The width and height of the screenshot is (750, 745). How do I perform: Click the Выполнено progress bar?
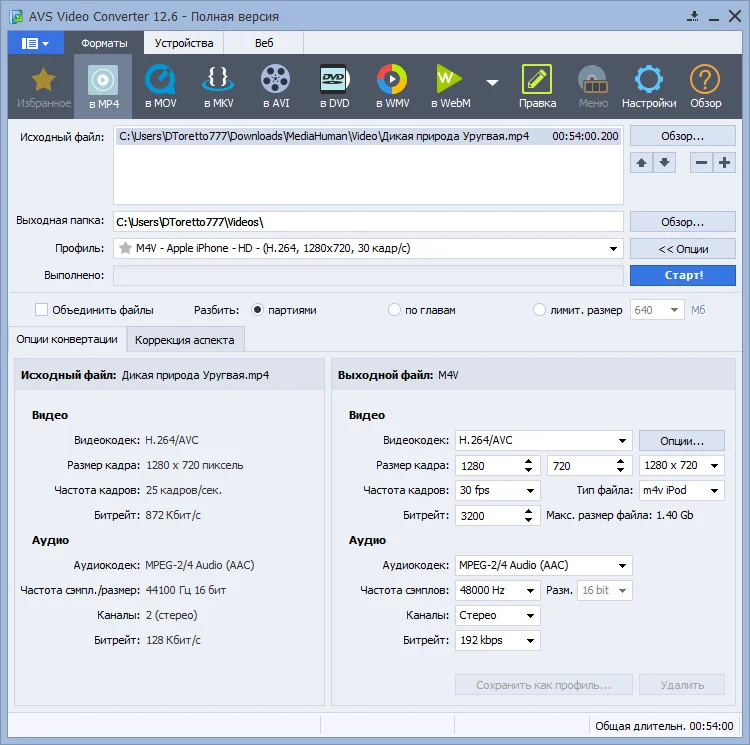[x=368, y=275]
